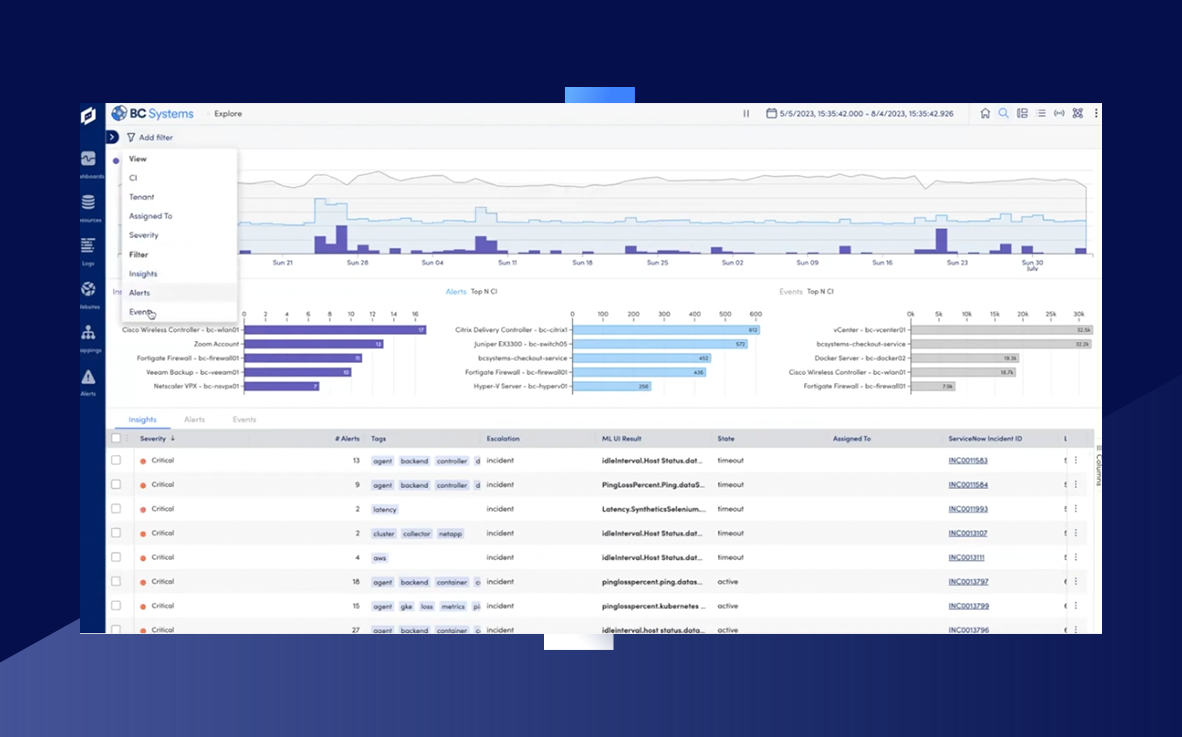1182x737 pixels.
Task: Click the Zoom Account insights bar
Action: (x=314, y=344)
